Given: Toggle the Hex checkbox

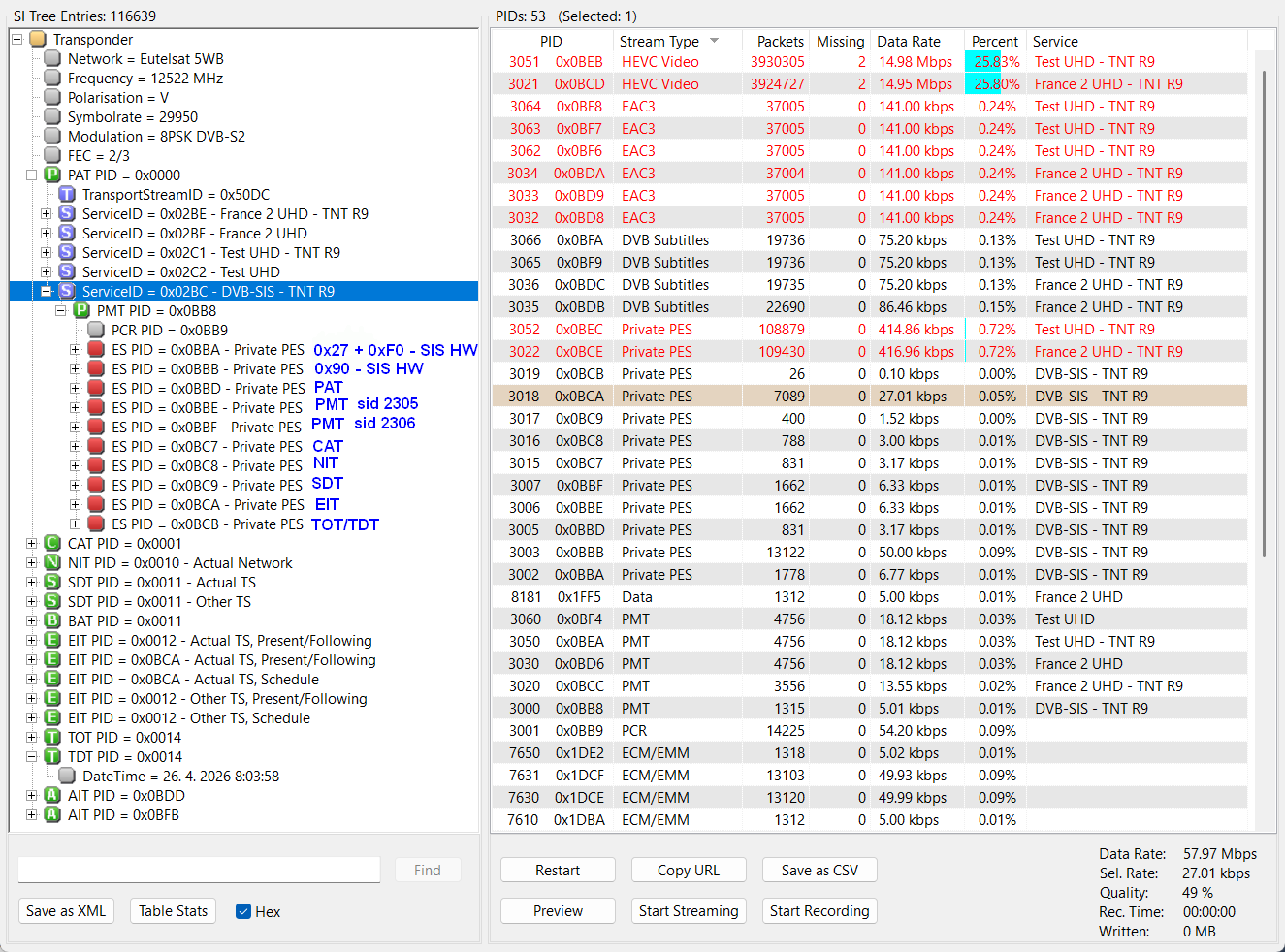Looking at the screenshot, I should tap(243, 911).
